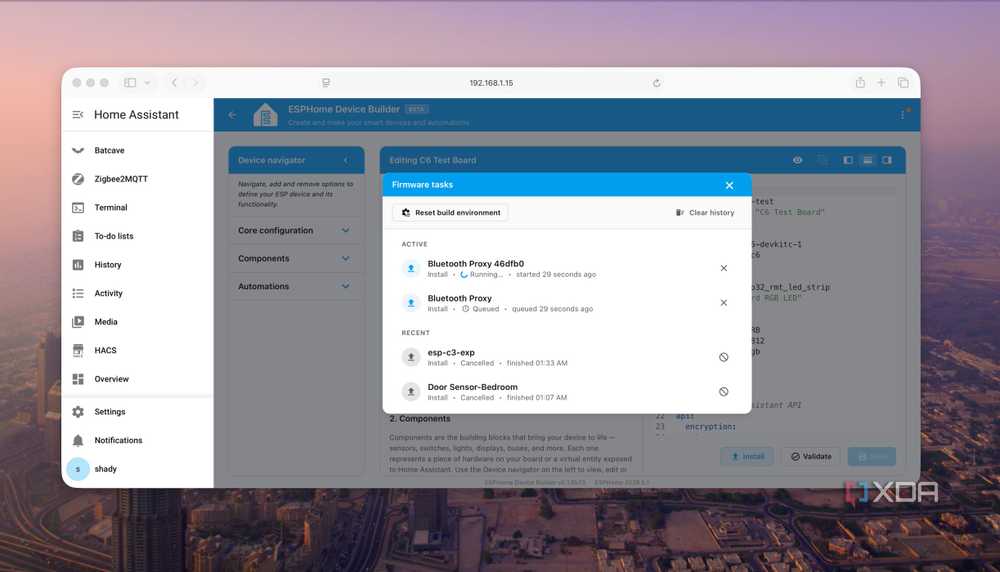
Task: Open Batcave in the sidebar
Action: tap(137, 150)
